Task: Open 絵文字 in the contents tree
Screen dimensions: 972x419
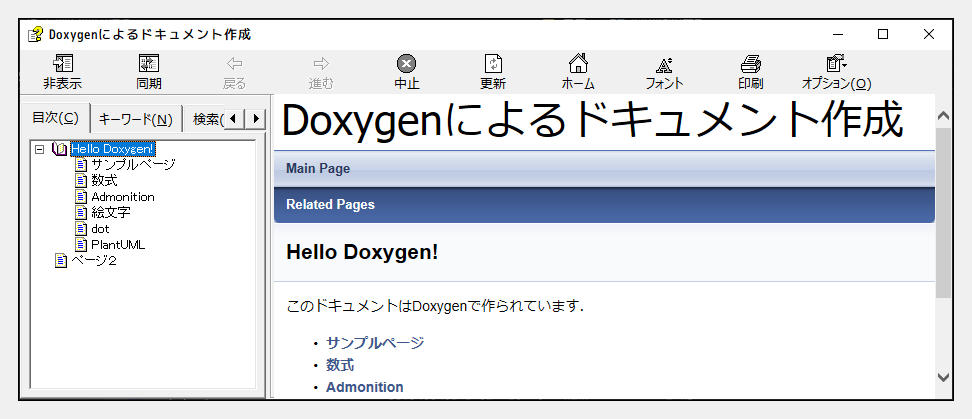Action: pyautogui.click(x=110, y=213)
